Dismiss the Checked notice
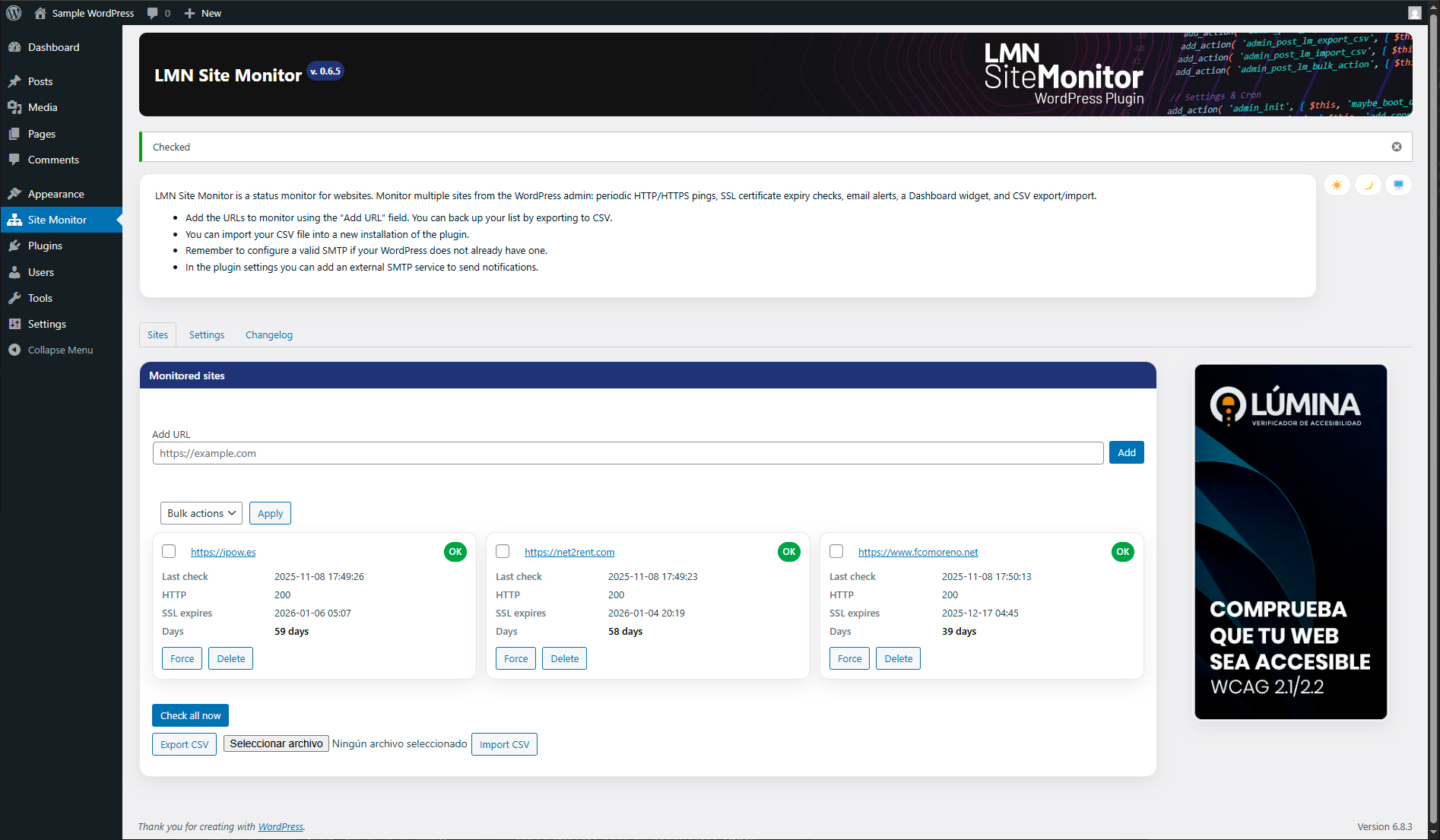This screenshot has width=1440, height=840. [x=1397, y=147]
